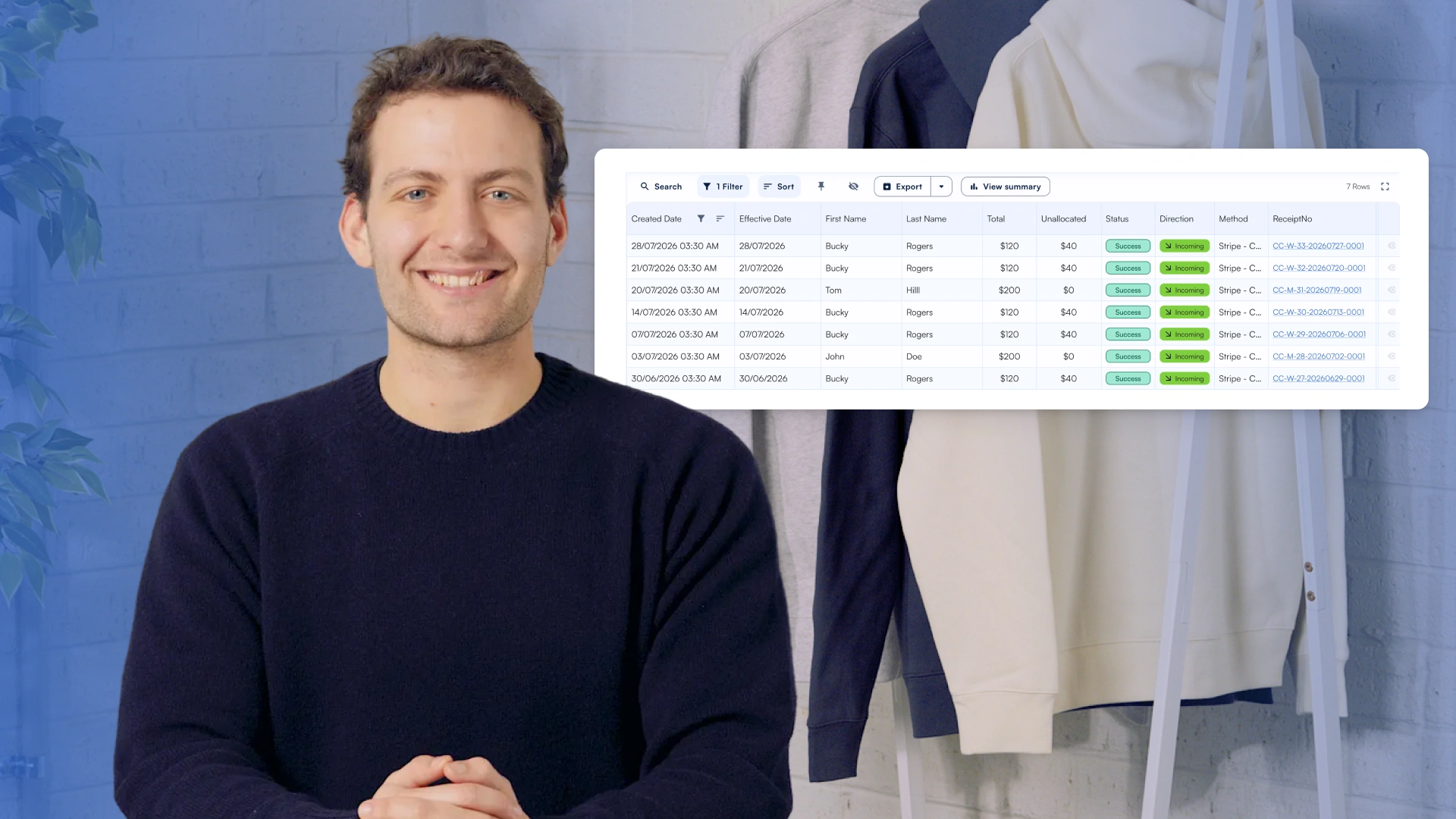The width and height of the screenshot is (1456, 819).
Task: Open receipt CC-W-30-20260713-0001
Action: pyautogui.click(x=1318, y=312)
